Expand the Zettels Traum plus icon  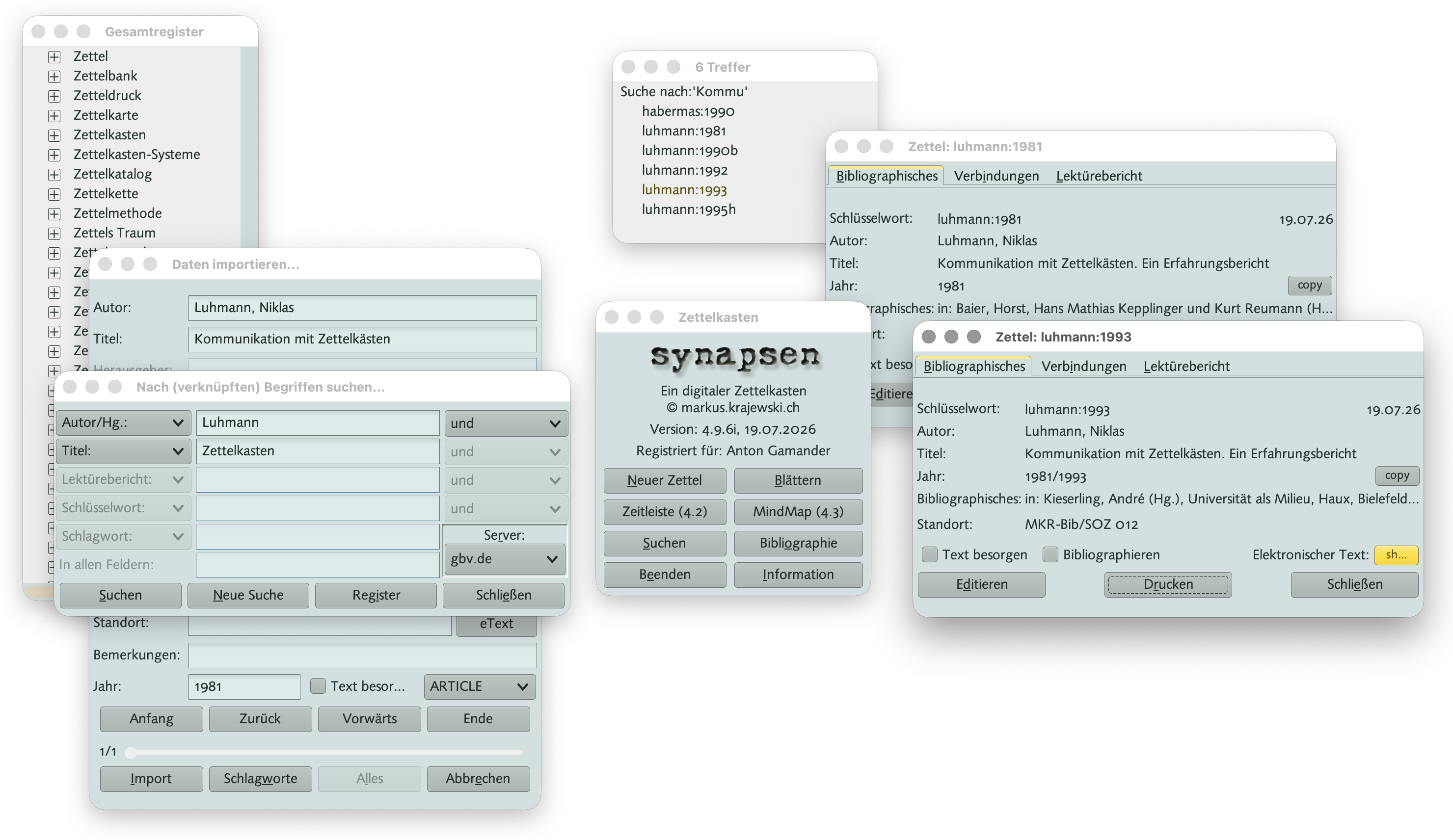tap(54, 234)
